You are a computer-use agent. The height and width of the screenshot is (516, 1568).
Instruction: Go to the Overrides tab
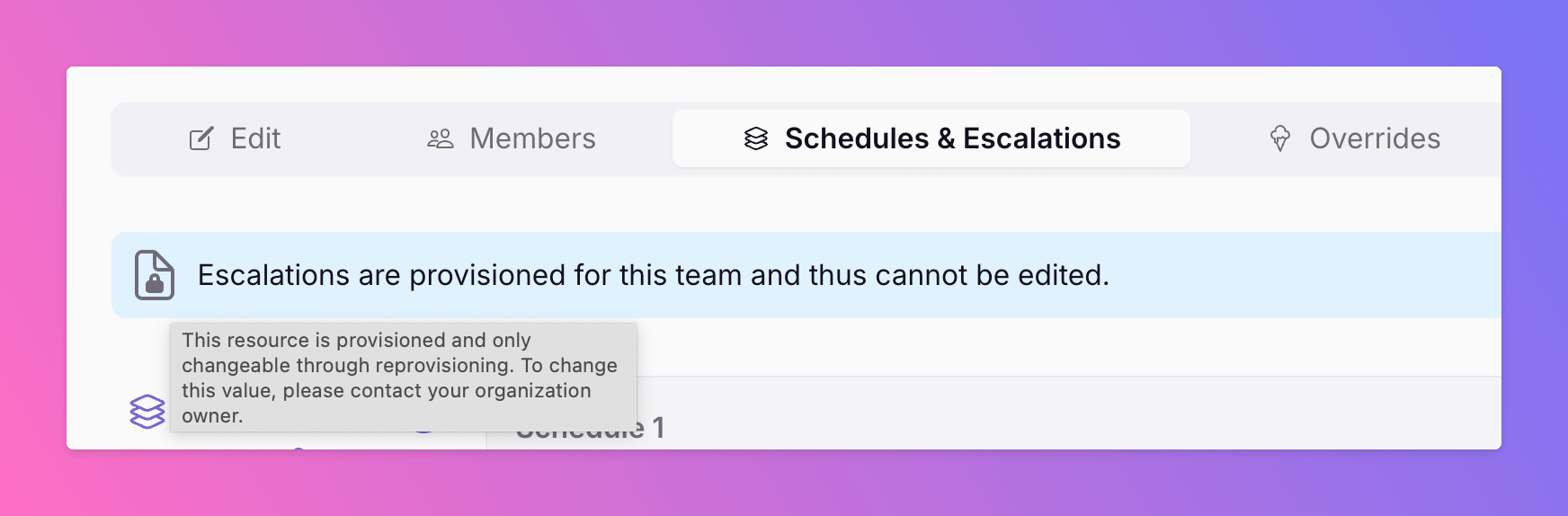coord(1355,138)
